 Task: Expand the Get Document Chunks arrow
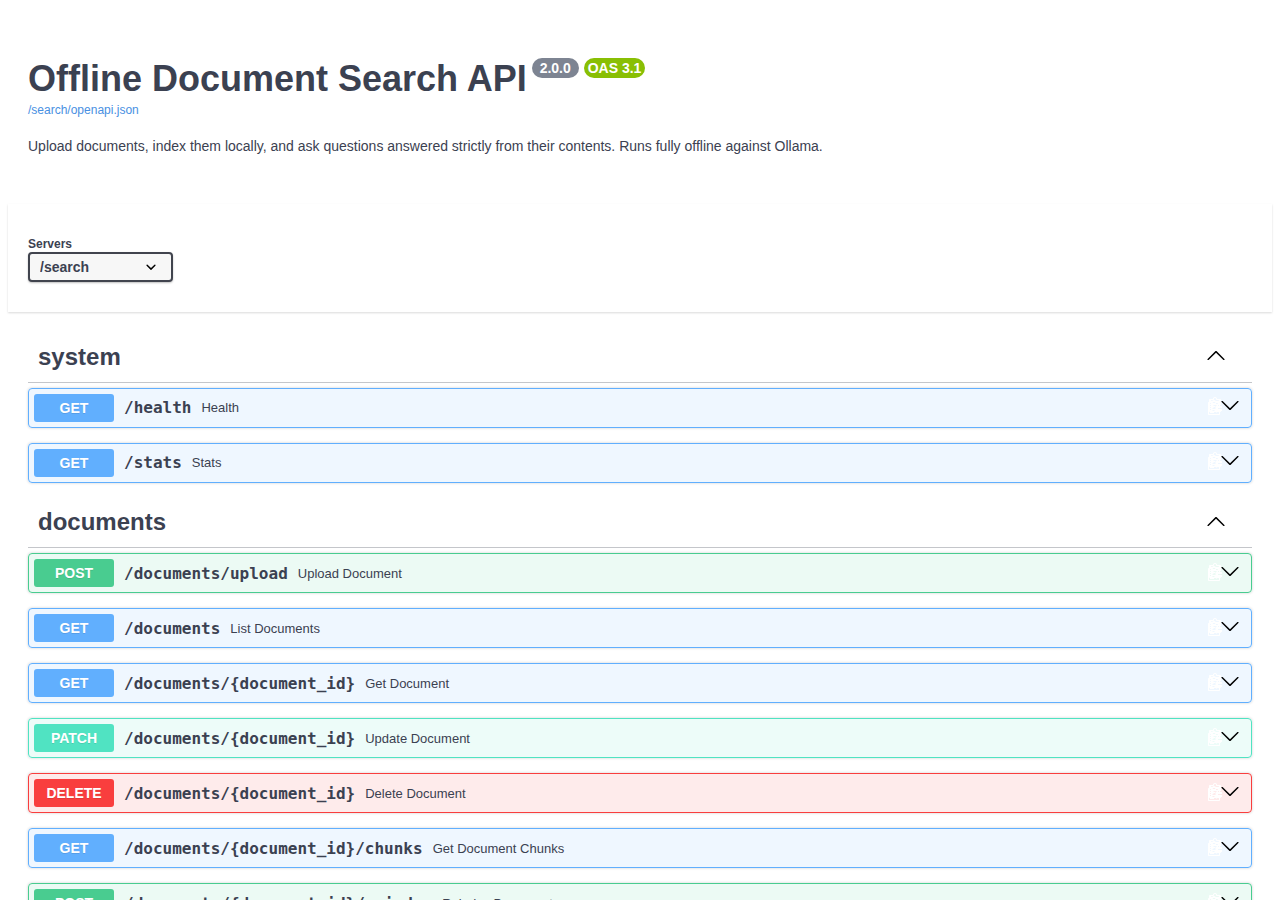click(1230, 847)
